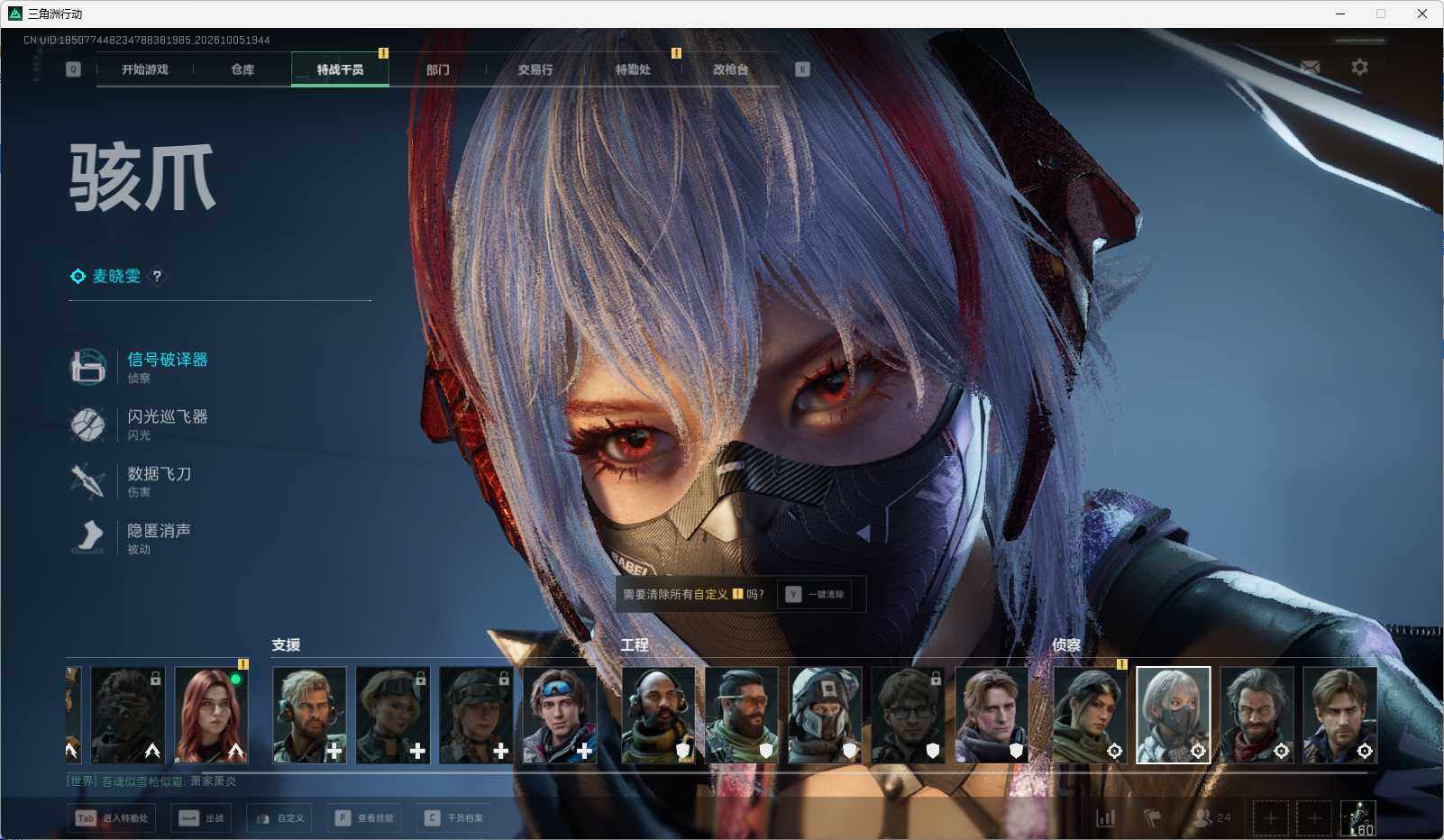The height and width of the screenshot is (840, 1444).
Task: Select the locked dark assault operator portrait
Action: 127,715
